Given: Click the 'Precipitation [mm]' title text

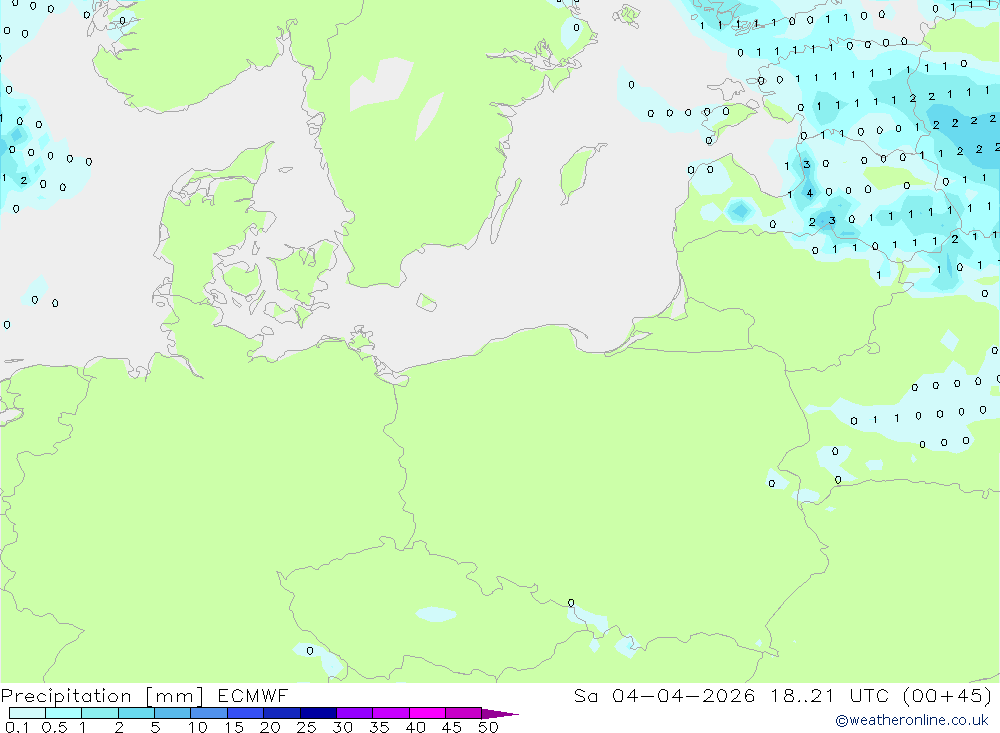Looking at the screenshot, I should pos(102,696).
